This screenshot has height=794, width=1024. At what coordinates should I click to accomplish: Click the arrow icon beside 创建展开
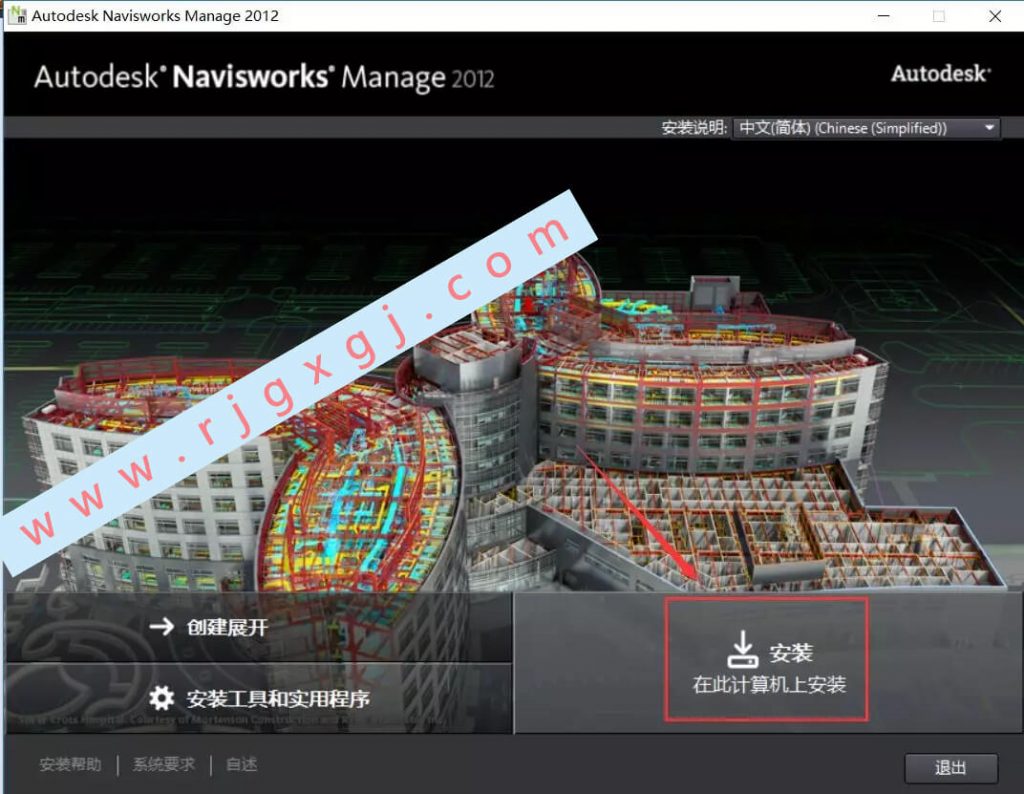pos(162,627)
